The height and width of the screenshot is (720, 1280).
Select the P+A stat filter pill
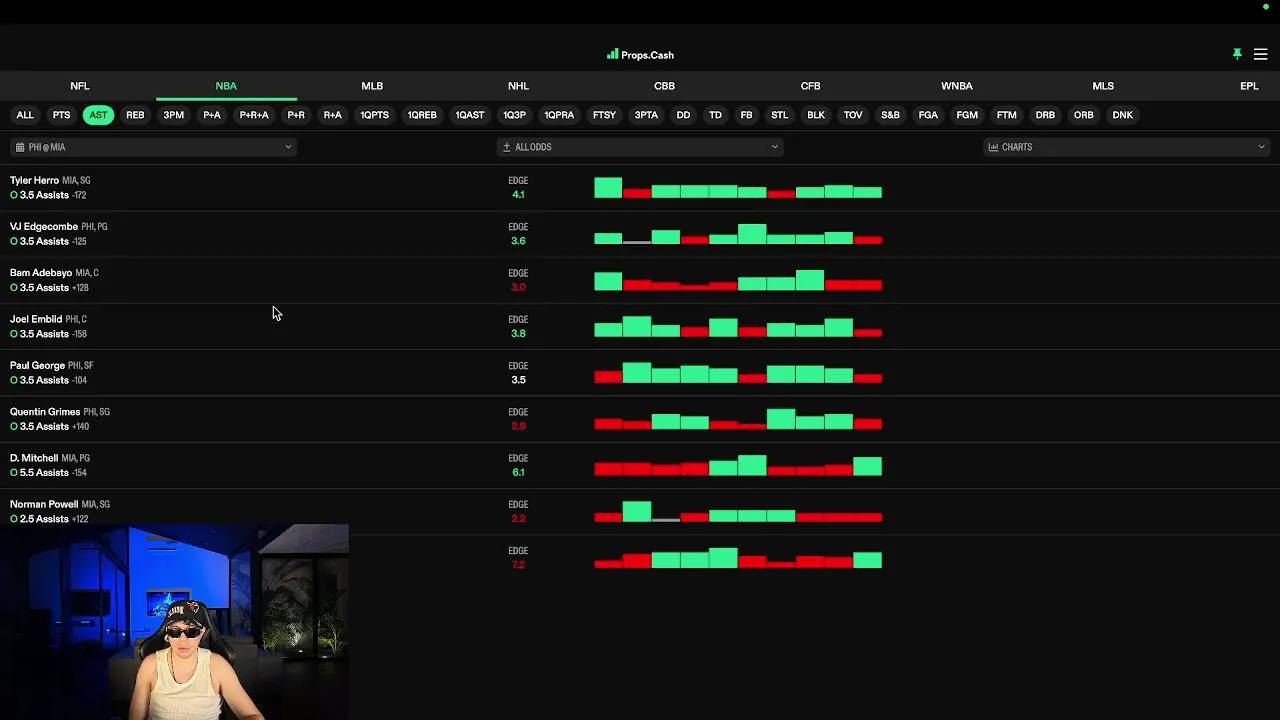[x=212, y=115]
